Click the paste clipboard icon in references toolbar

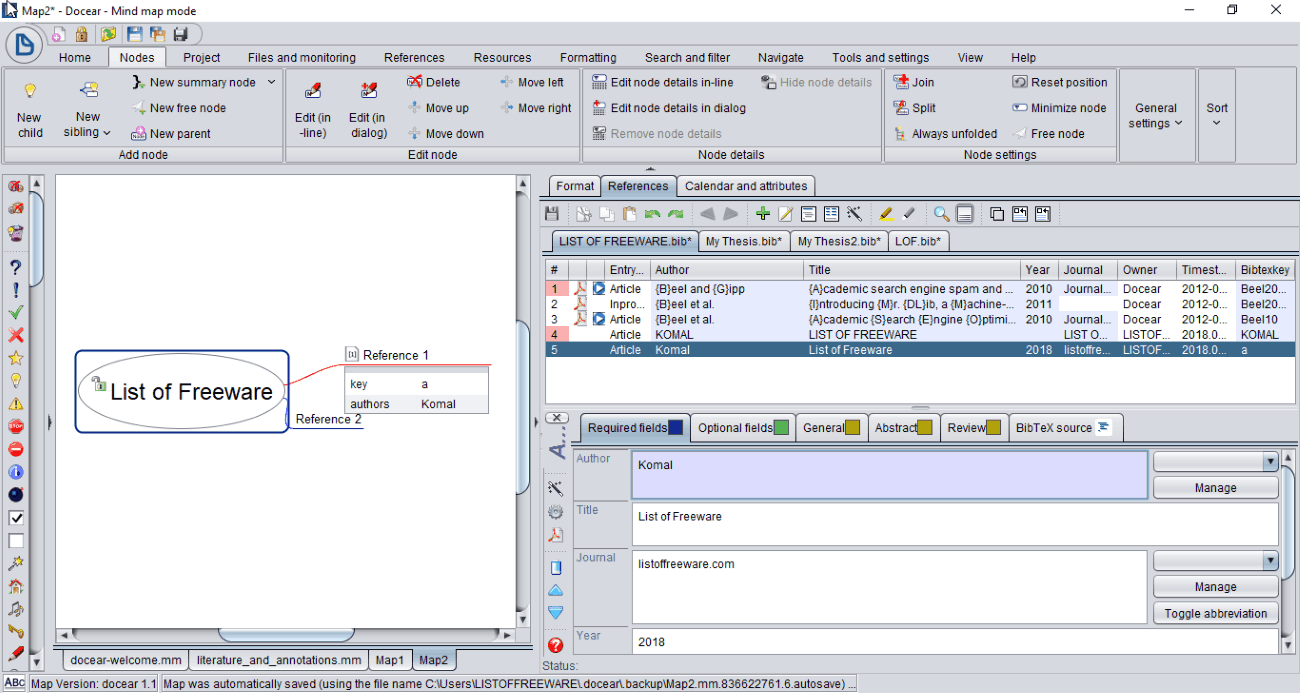click(x=629, y=213)
